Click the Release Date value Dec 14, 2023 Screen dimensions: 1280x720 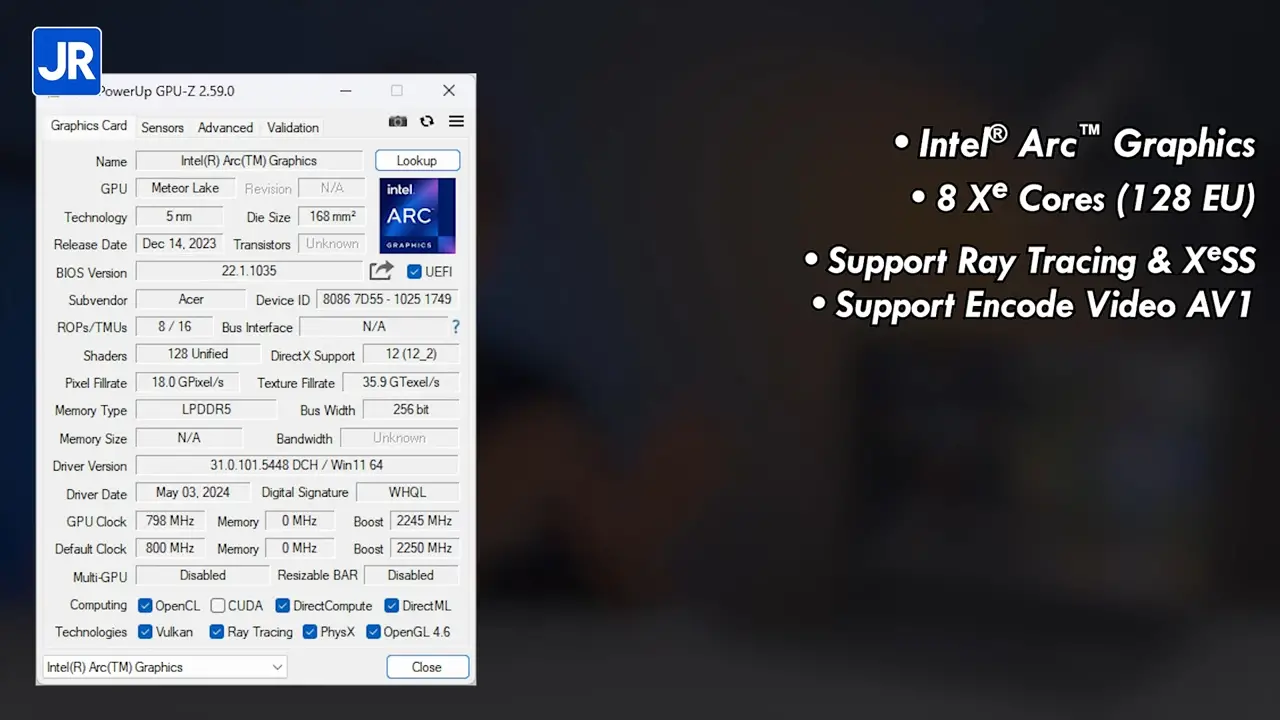tap(180, 244)
